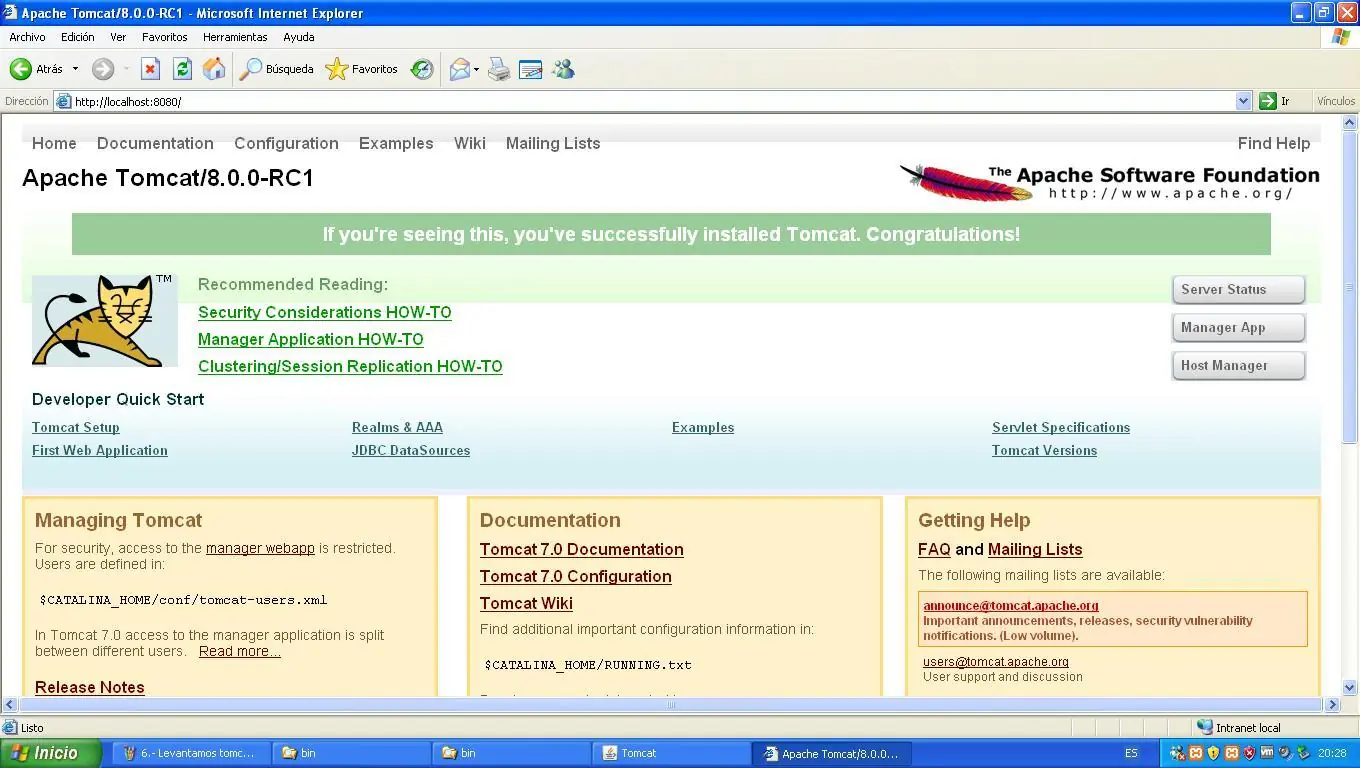Expand the Atrás back history dropdown arrow
This screenshot has width=1360, height=768.
coord(75,69)
